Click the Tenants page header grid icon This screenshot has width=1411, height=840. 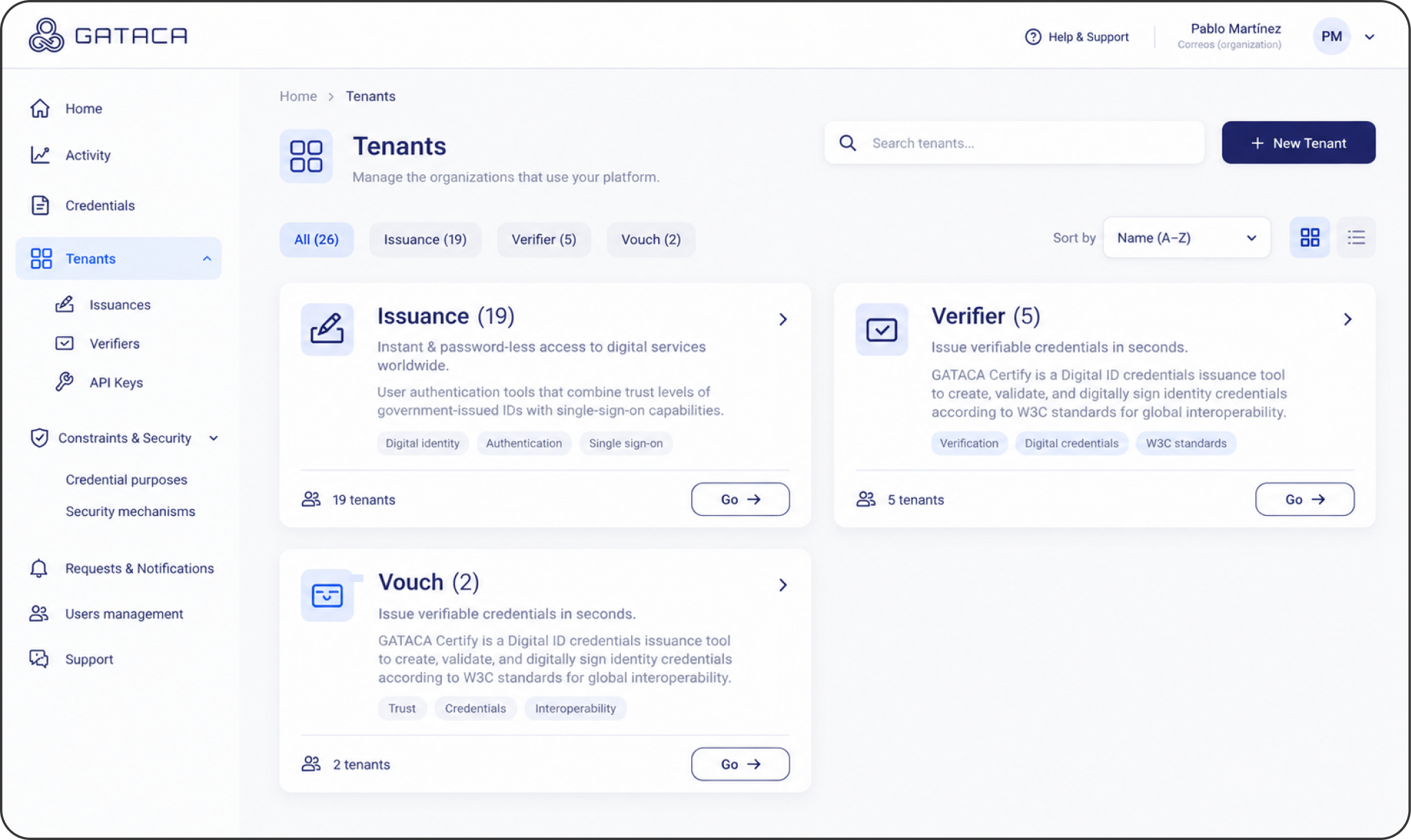click(x=306, y=156)
